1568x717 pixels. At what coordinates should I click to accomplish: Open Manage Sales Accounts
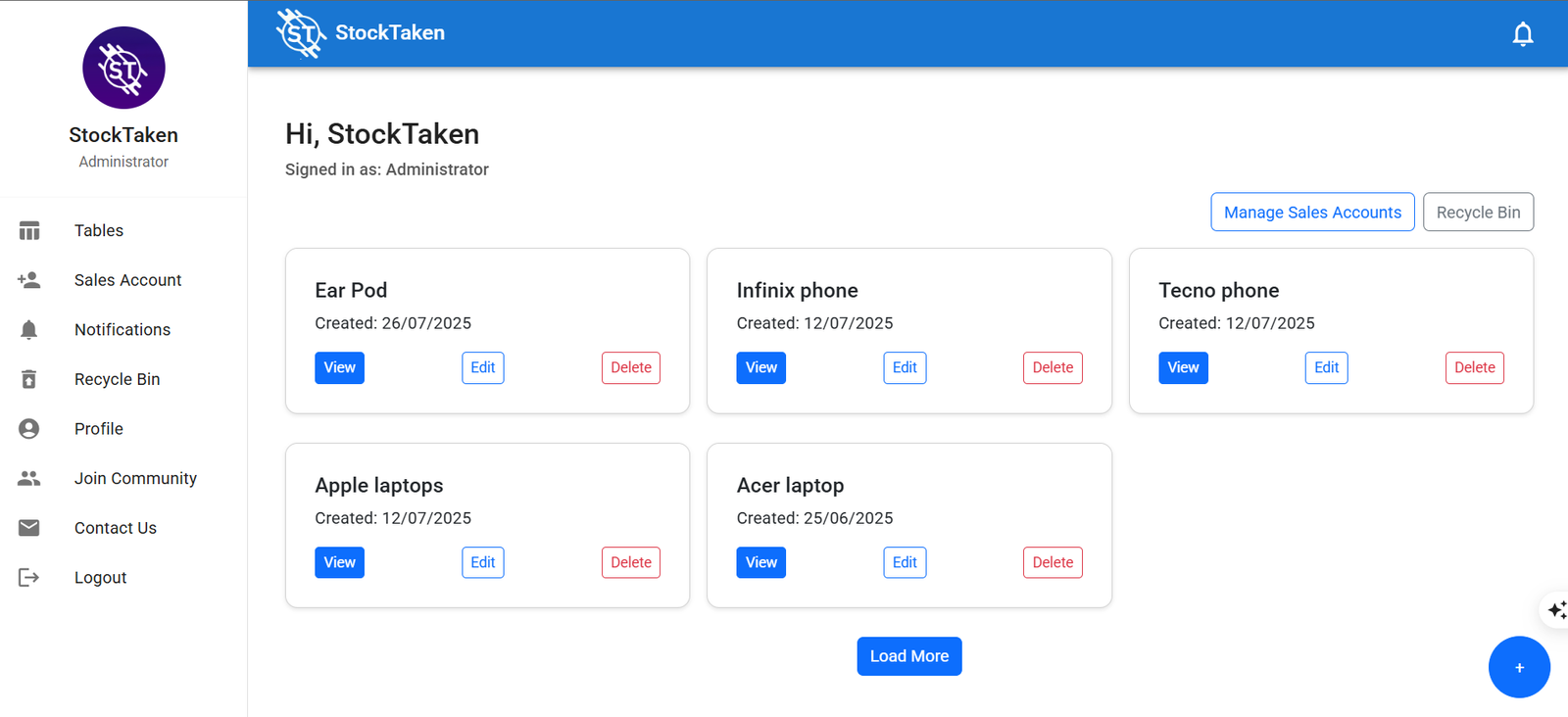[1312, 213]
